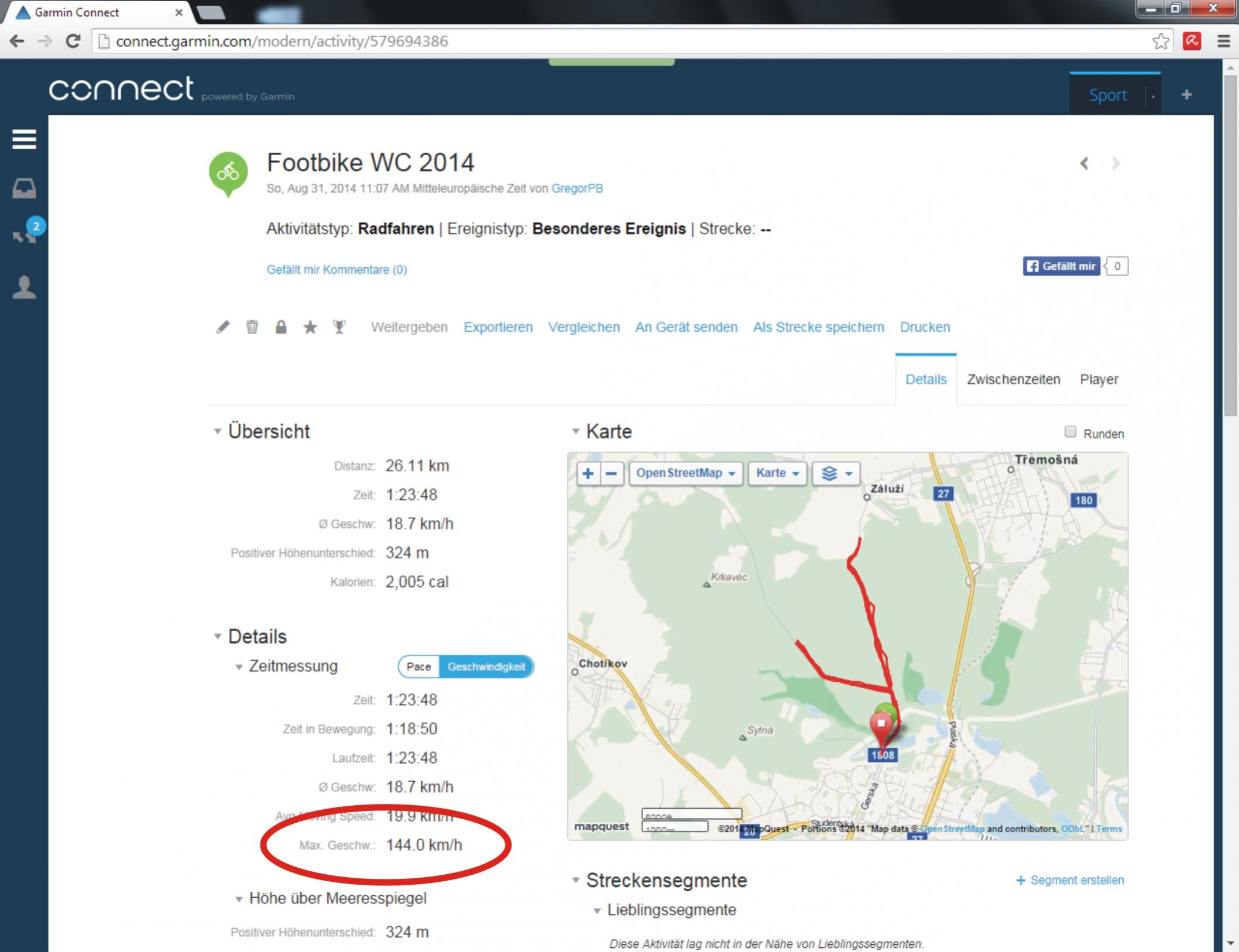Mark activity as favorite with star icon

click(310, 327)
